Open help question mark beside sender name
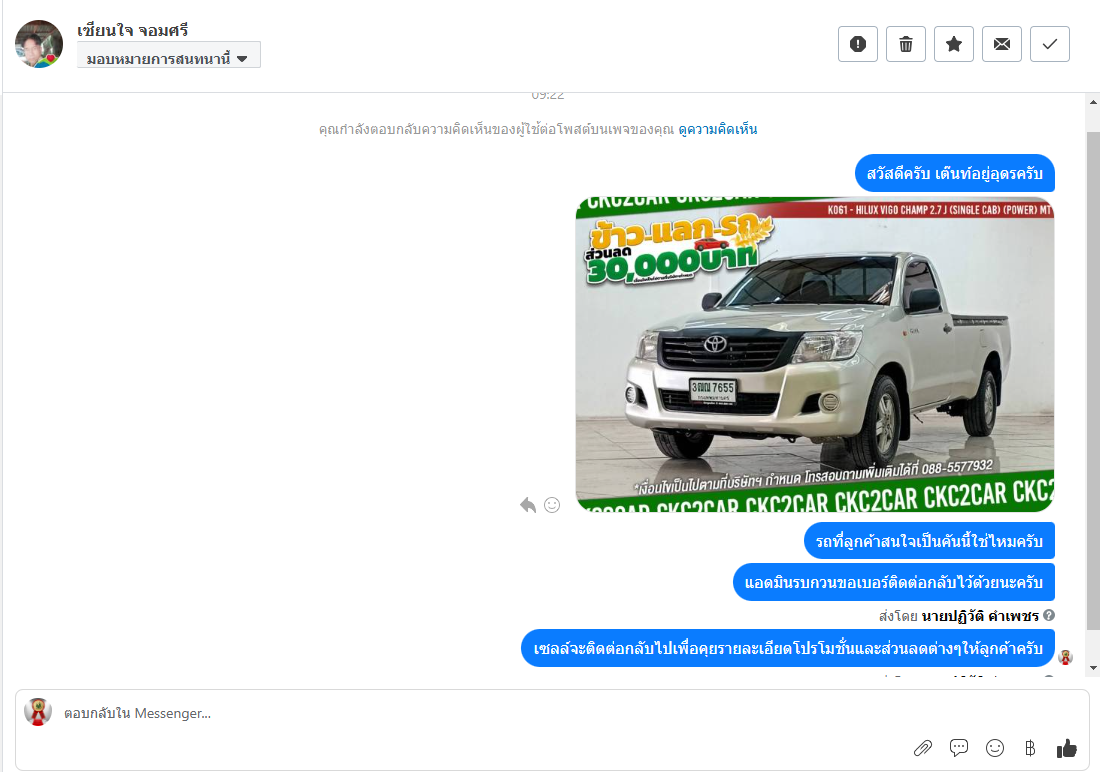The width and height of the screenshot is (1100, 772). click(1049, 615)
